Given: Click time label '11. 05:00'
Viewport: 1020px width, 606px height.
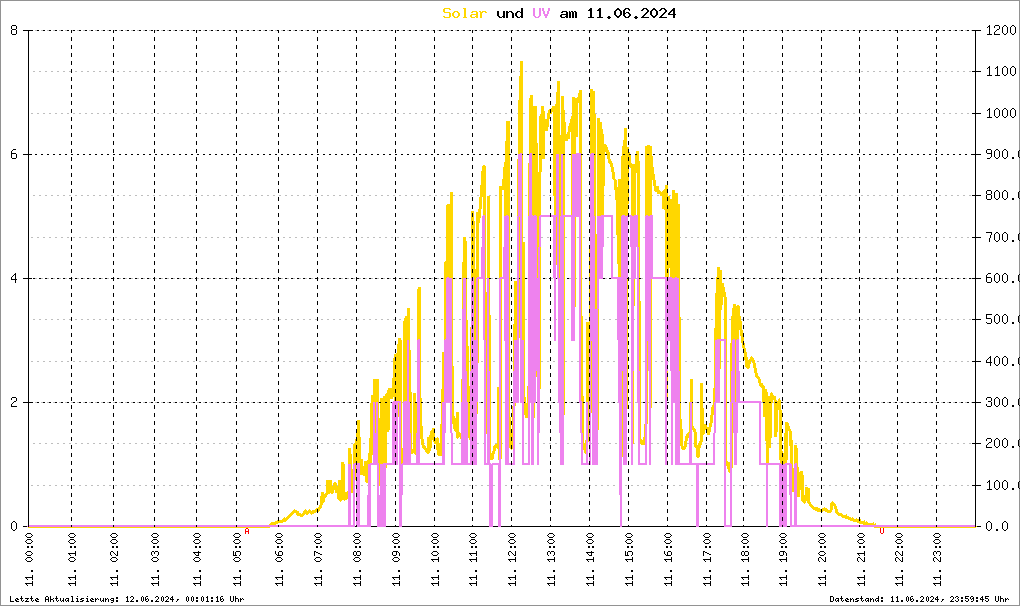Looking at the screenshot, I should (237, 559).
